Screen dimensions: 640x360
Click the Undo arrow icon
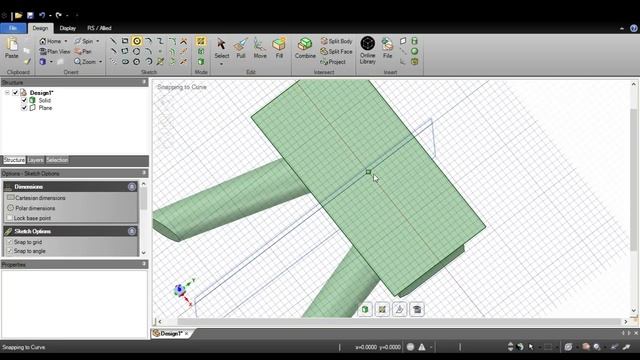[x=42, y=16]
